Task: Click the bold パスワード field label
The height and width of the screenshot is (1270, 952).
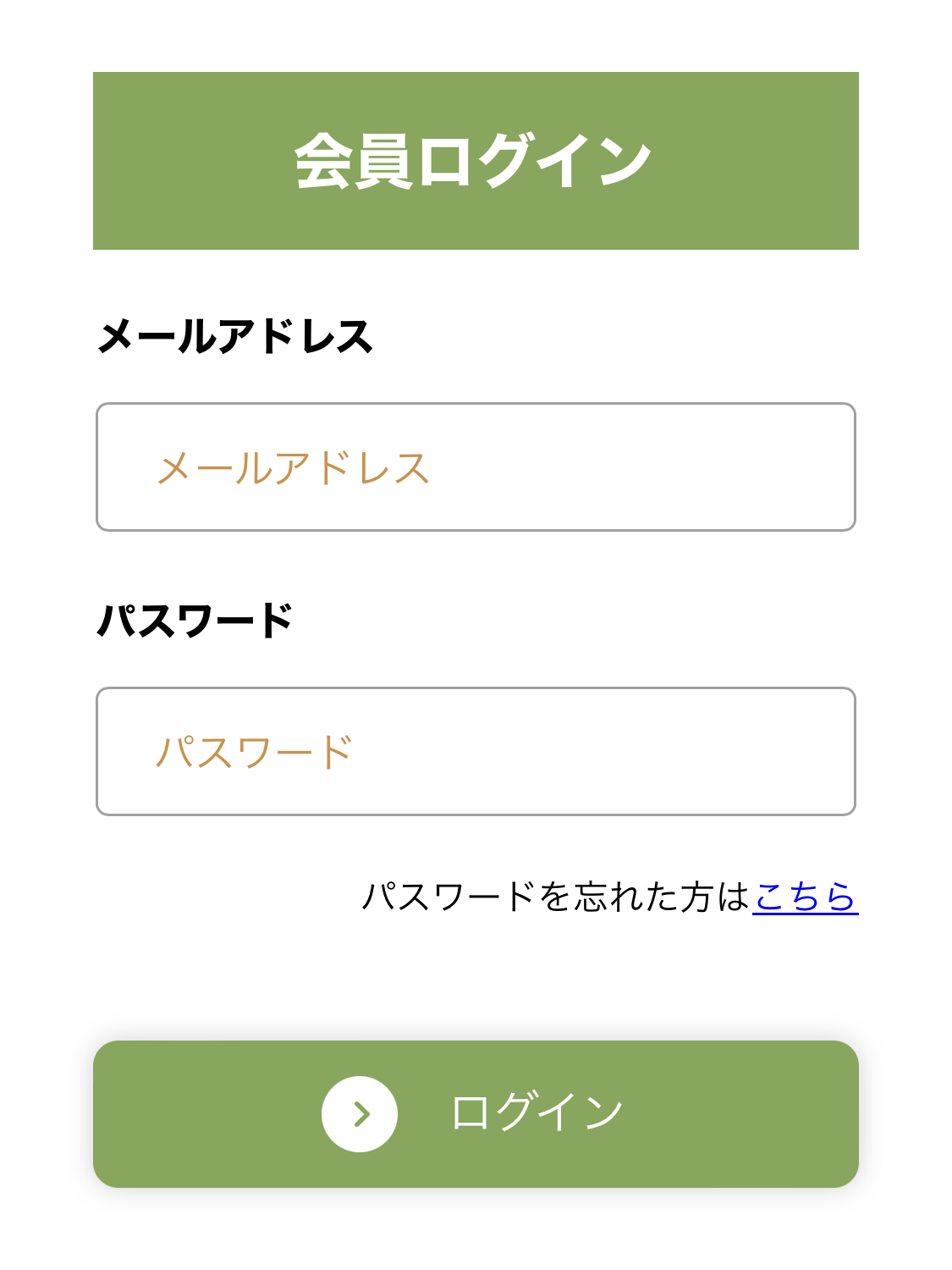Action: coord(195,621)
